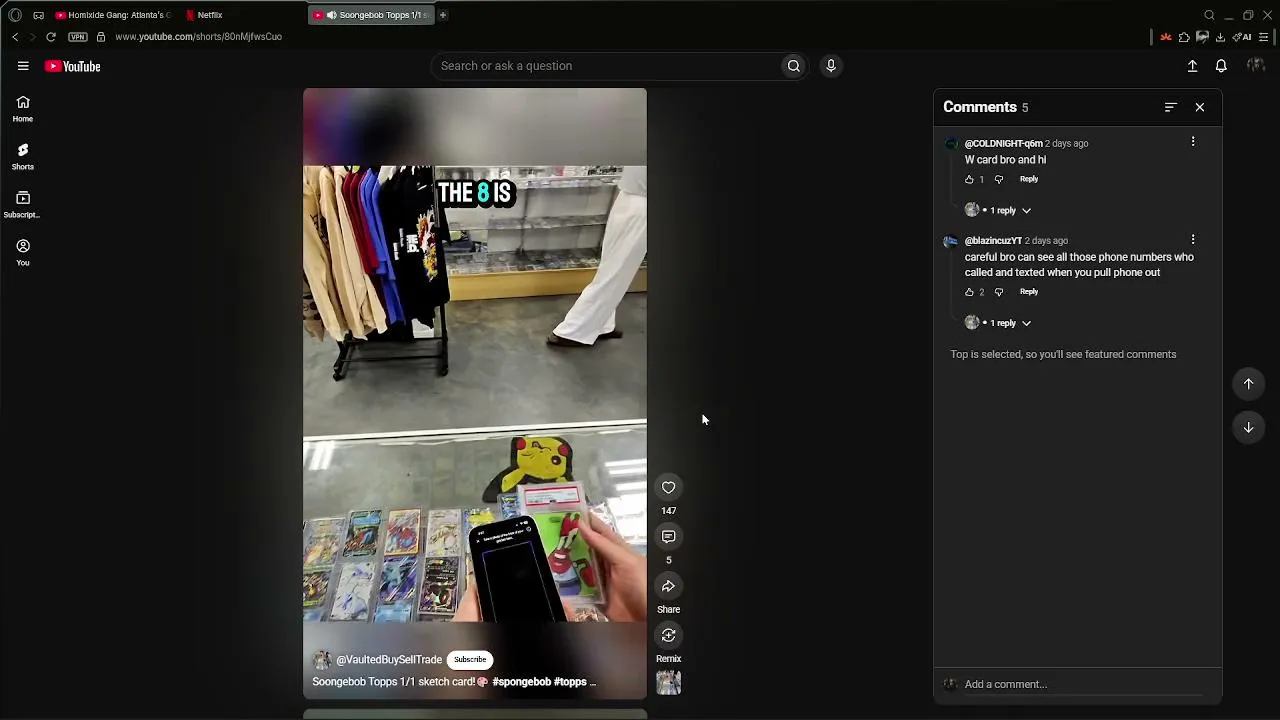The image size is (1280, 720).
Task: Subscribe to @VaultedBuySellTrade
Action: (x=470, y=660)
